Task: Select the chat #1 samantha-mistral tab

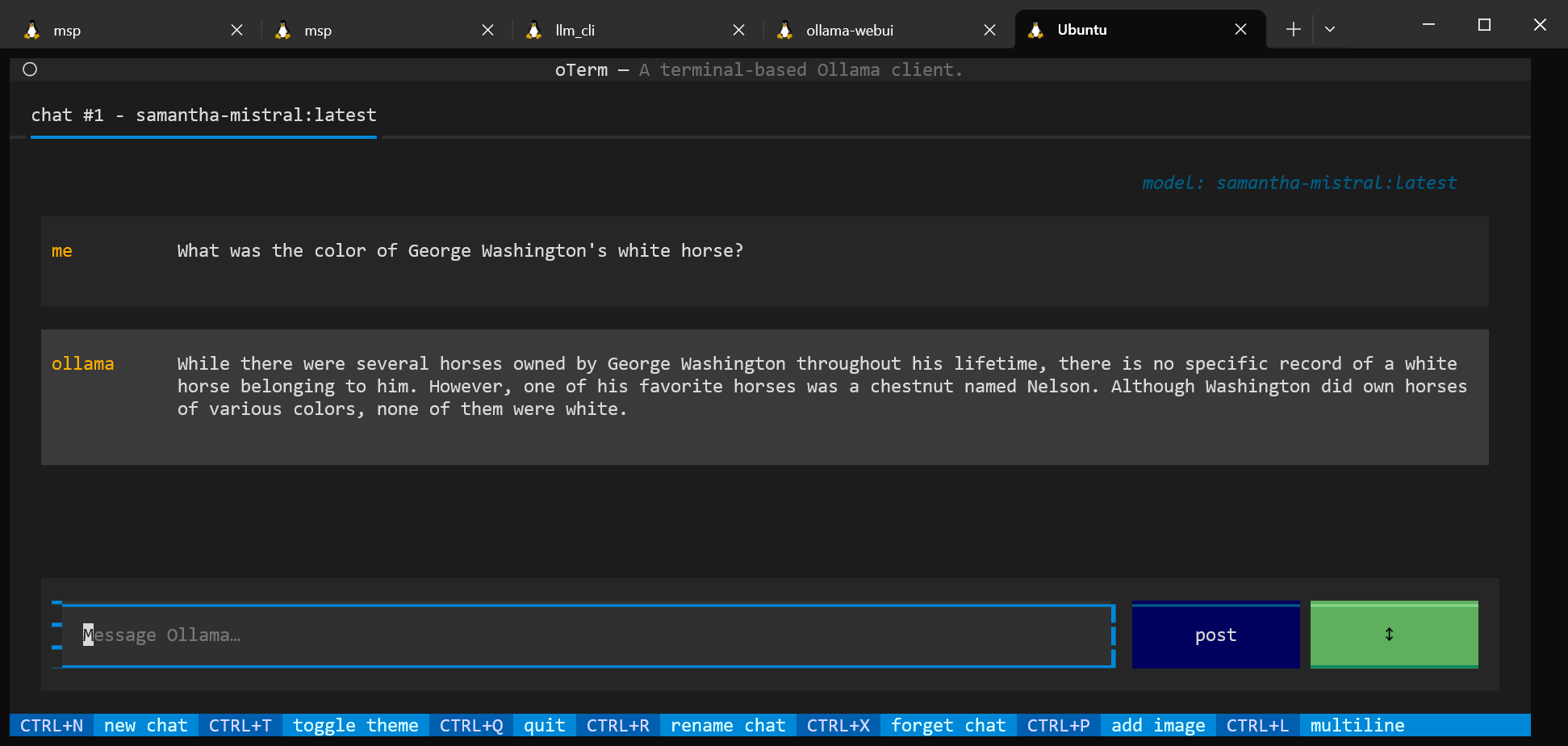Action: pyautogui.click(x=203, y=115)
